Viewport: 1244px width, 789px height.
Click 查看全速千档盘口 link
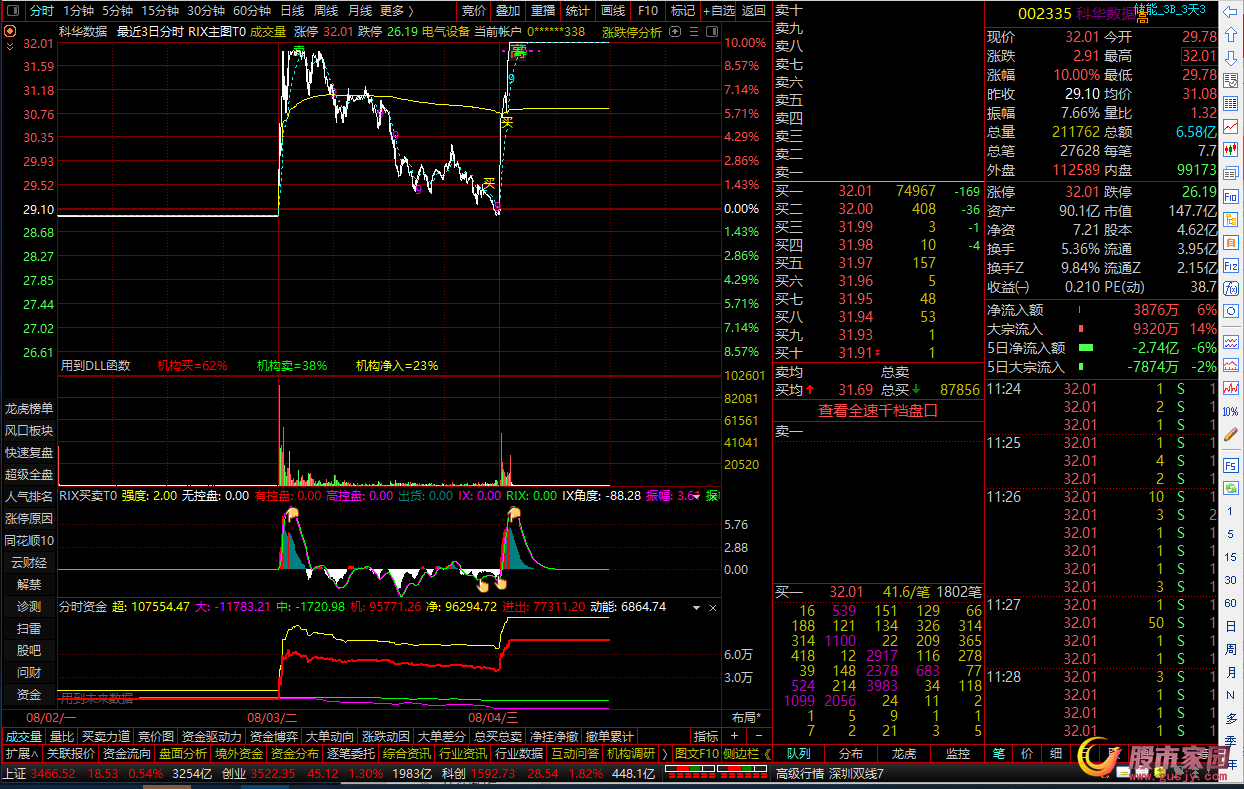coord(877,410)
